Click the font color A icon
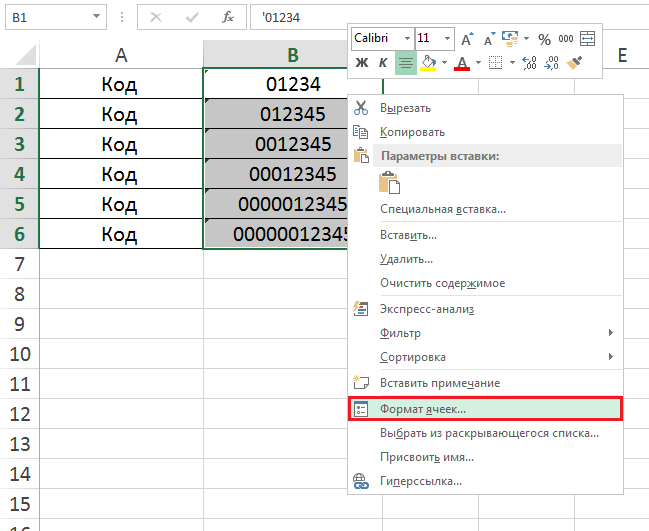 click(x=462, y=63)
